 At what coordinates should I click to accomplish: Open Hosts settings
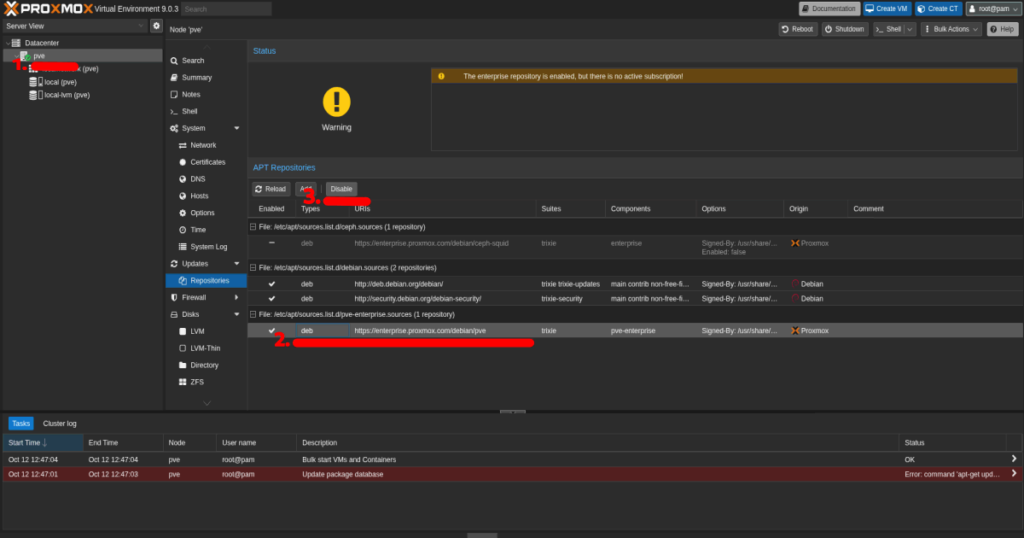[206, 197]
